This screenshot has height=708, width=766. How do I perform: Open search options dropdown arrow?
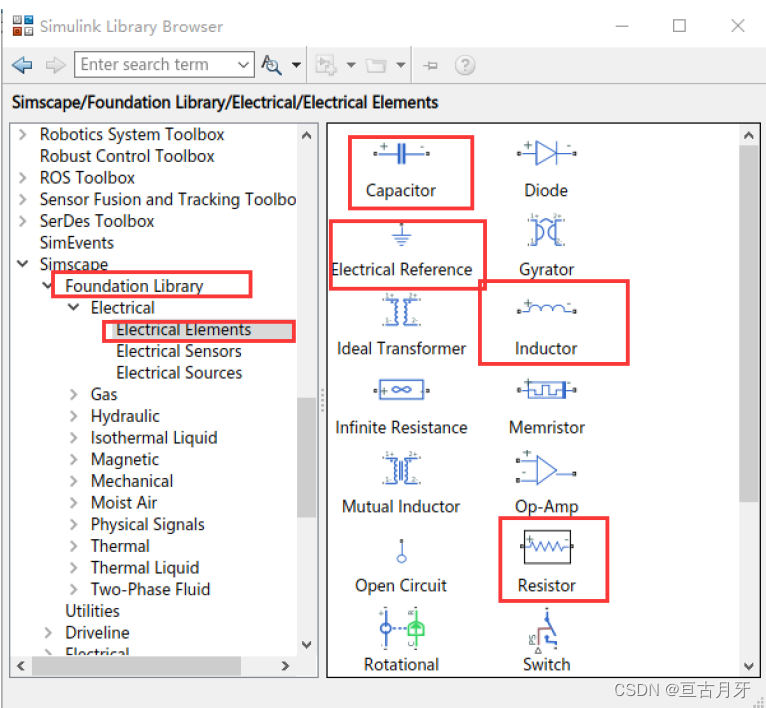click(296, 64)
